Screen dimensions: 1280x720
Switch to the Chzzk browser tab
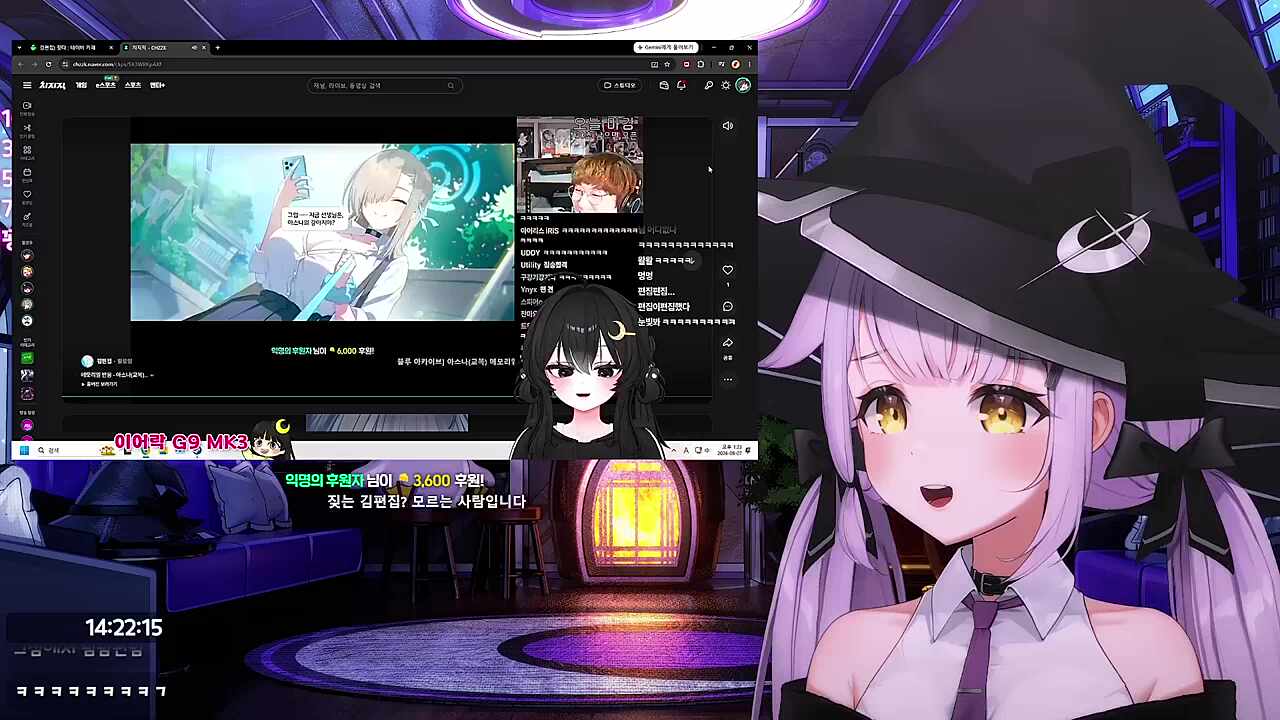click(165, 47)
